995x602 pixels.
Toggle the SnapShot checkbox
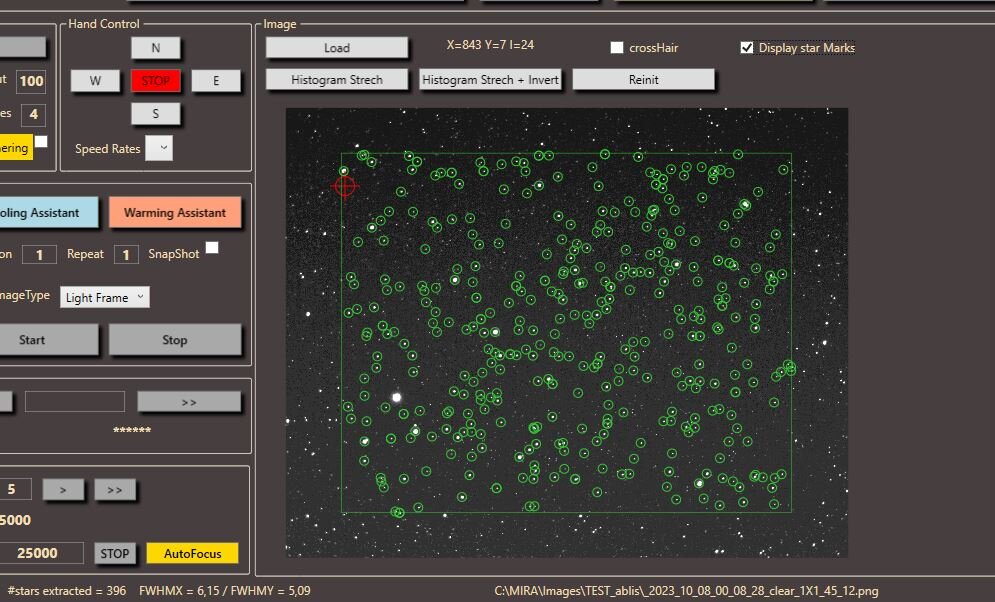212,247
